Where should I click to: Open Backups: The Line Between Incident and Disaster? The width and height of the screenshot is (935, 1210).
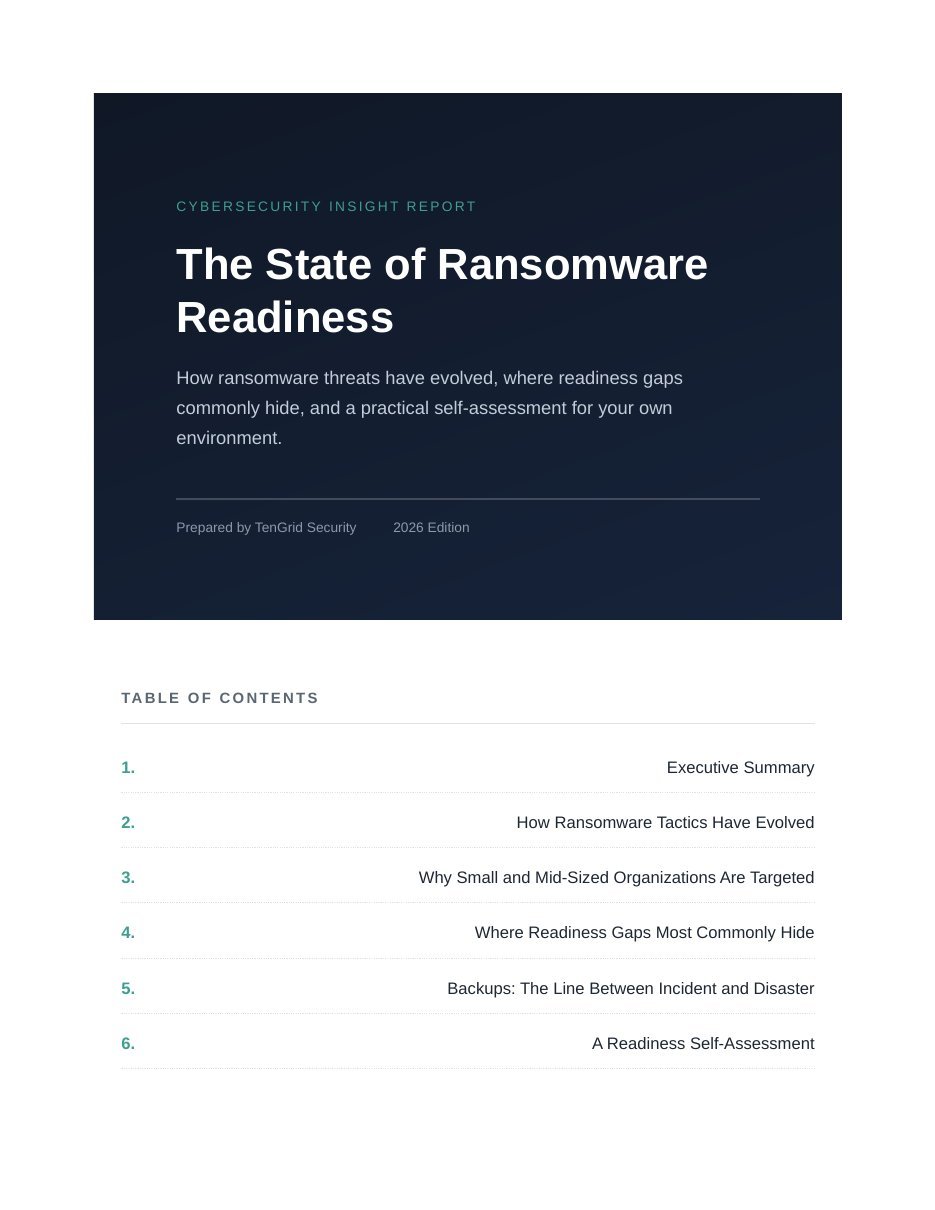(630, 989)
